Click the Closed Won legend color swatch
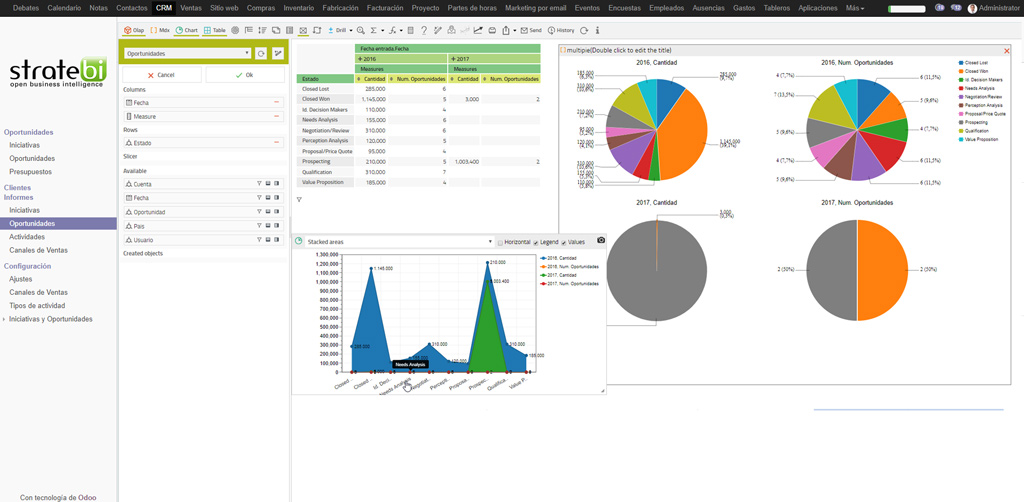Screen dimensions: 1024x502 (x=960, y=73)
